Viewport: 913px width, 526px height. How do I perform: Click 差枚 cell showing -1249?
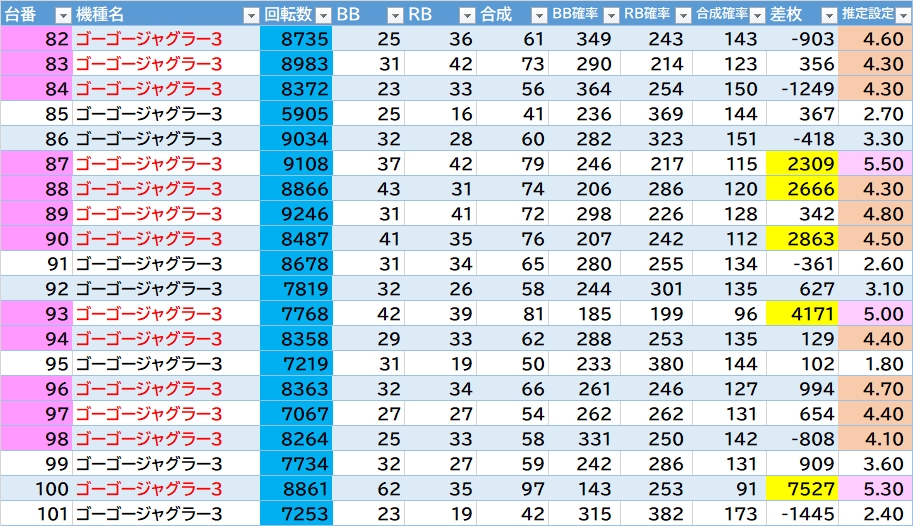[802, 89]
